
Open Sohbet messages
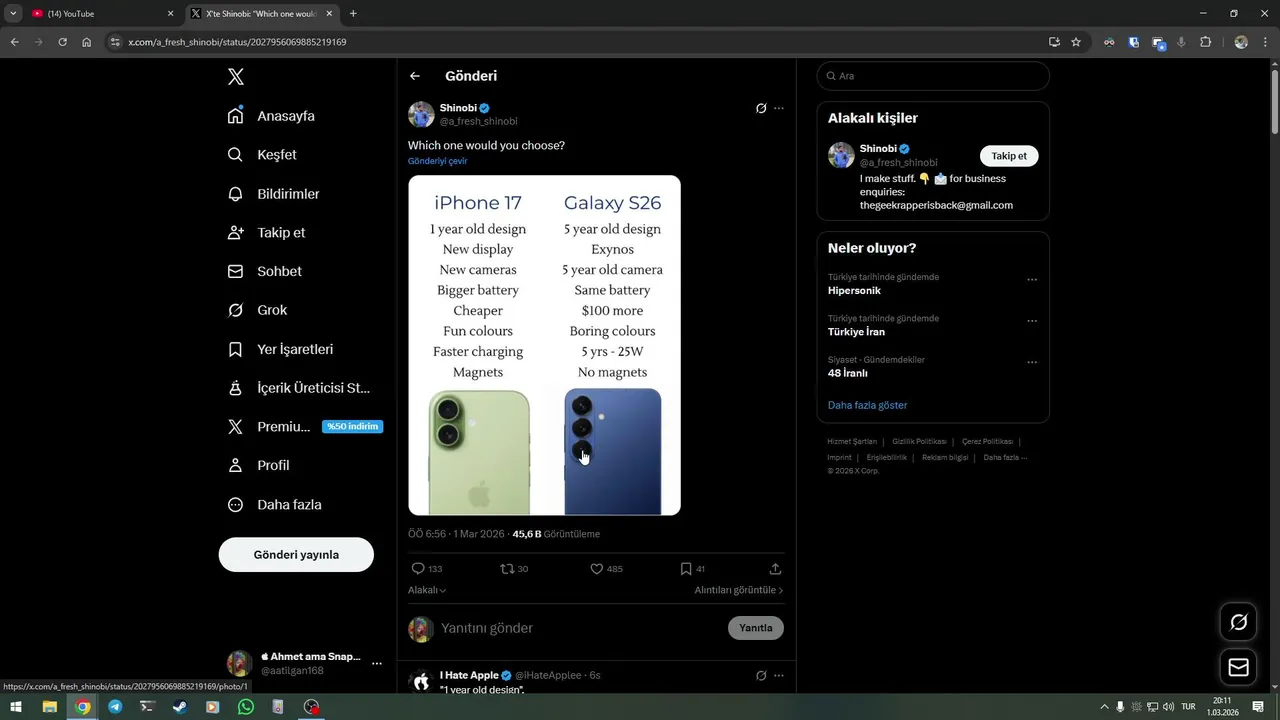coord(264,271)
